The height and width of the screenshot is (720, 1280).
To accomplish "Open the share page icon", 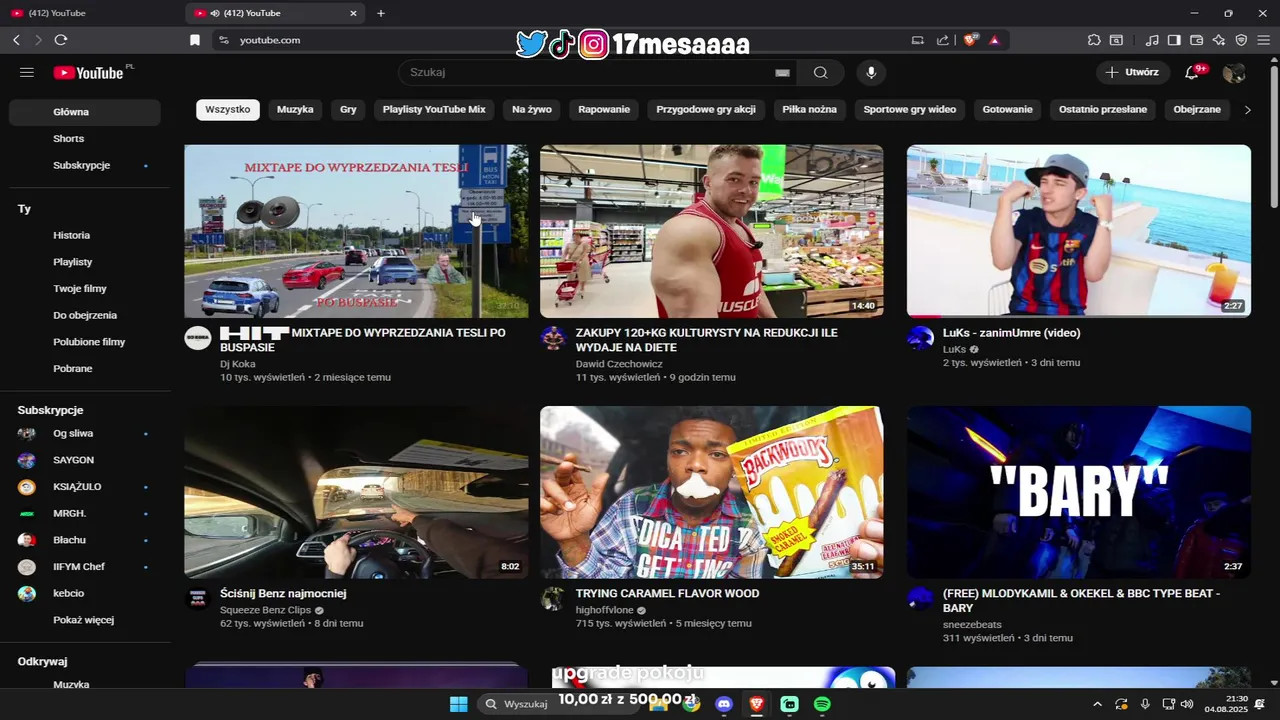I will 942,40.
